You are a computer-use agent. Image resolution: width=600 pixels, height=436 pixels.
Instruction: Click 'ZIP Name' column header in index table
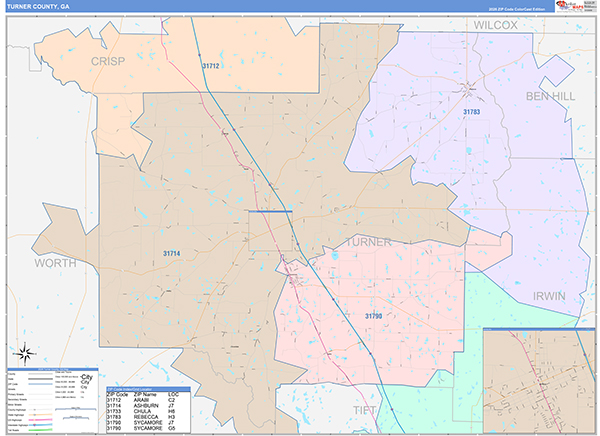pos(145,394)
